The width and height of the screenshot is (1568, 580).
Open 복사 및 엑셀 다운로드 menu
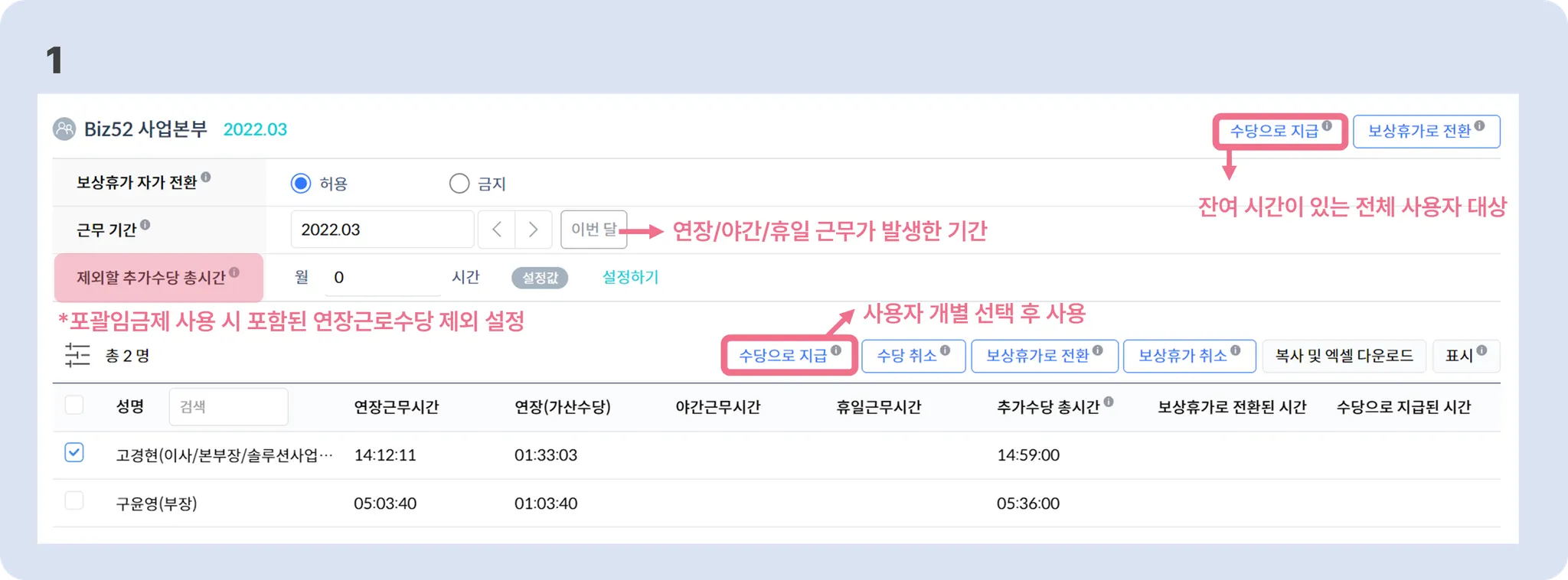point(1344,356)
